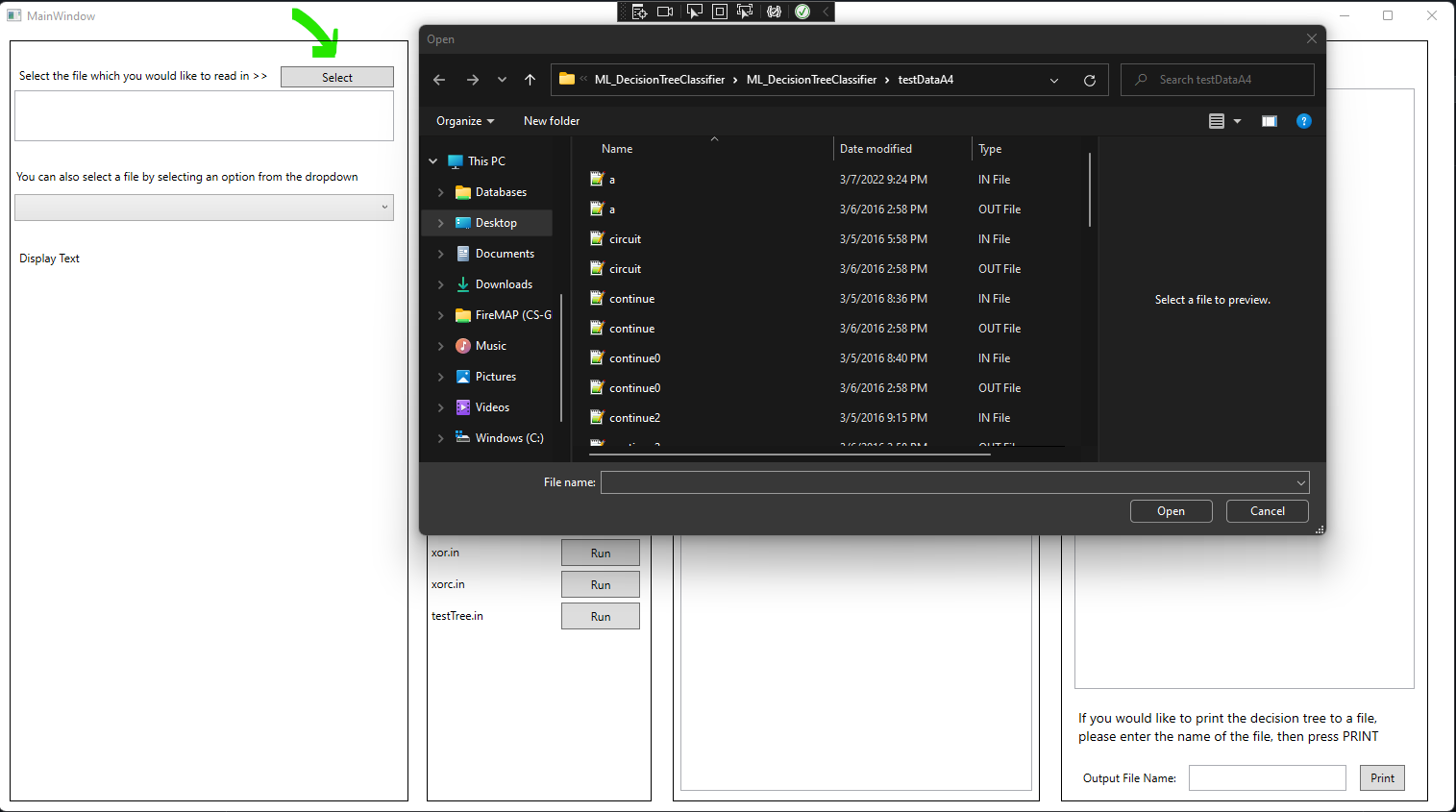The height and width of the screenshot is (812, 1456).
Task: Select 'circuit' file modified 3/5/2016 5:58 PM
Action: (x=833, y=239)
